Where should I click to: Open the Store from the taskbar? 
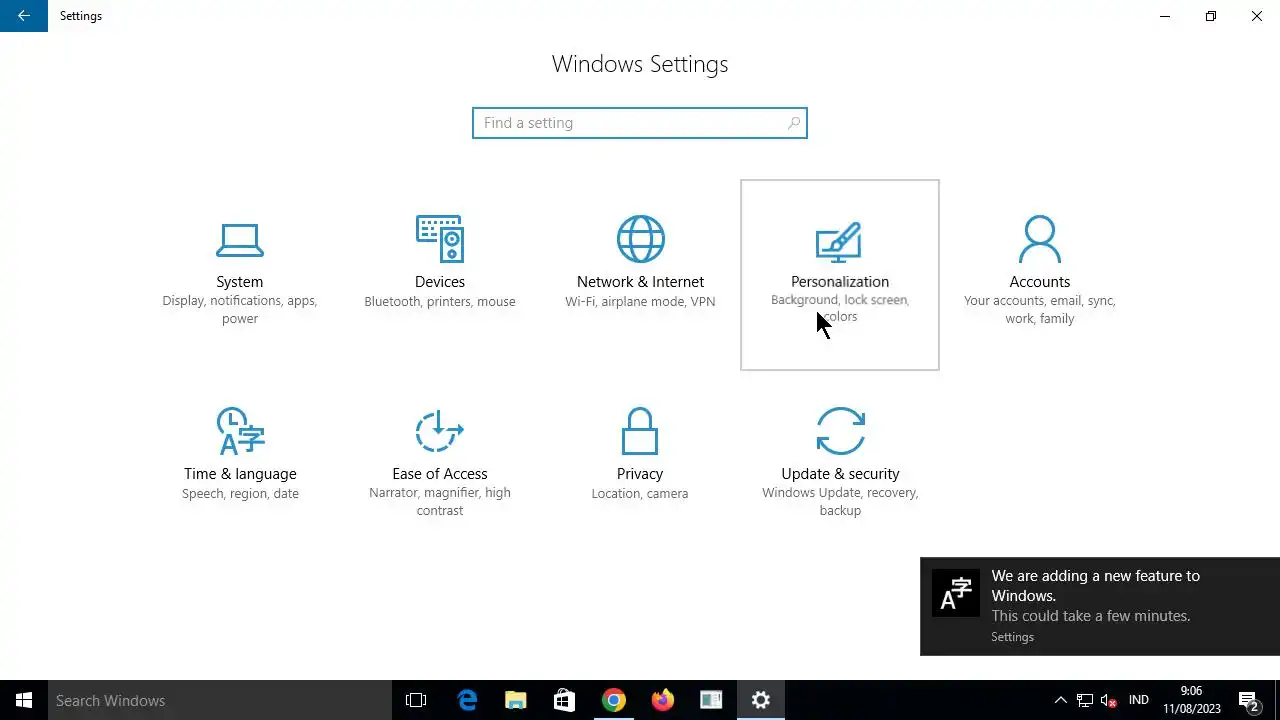tap(564, 700)
